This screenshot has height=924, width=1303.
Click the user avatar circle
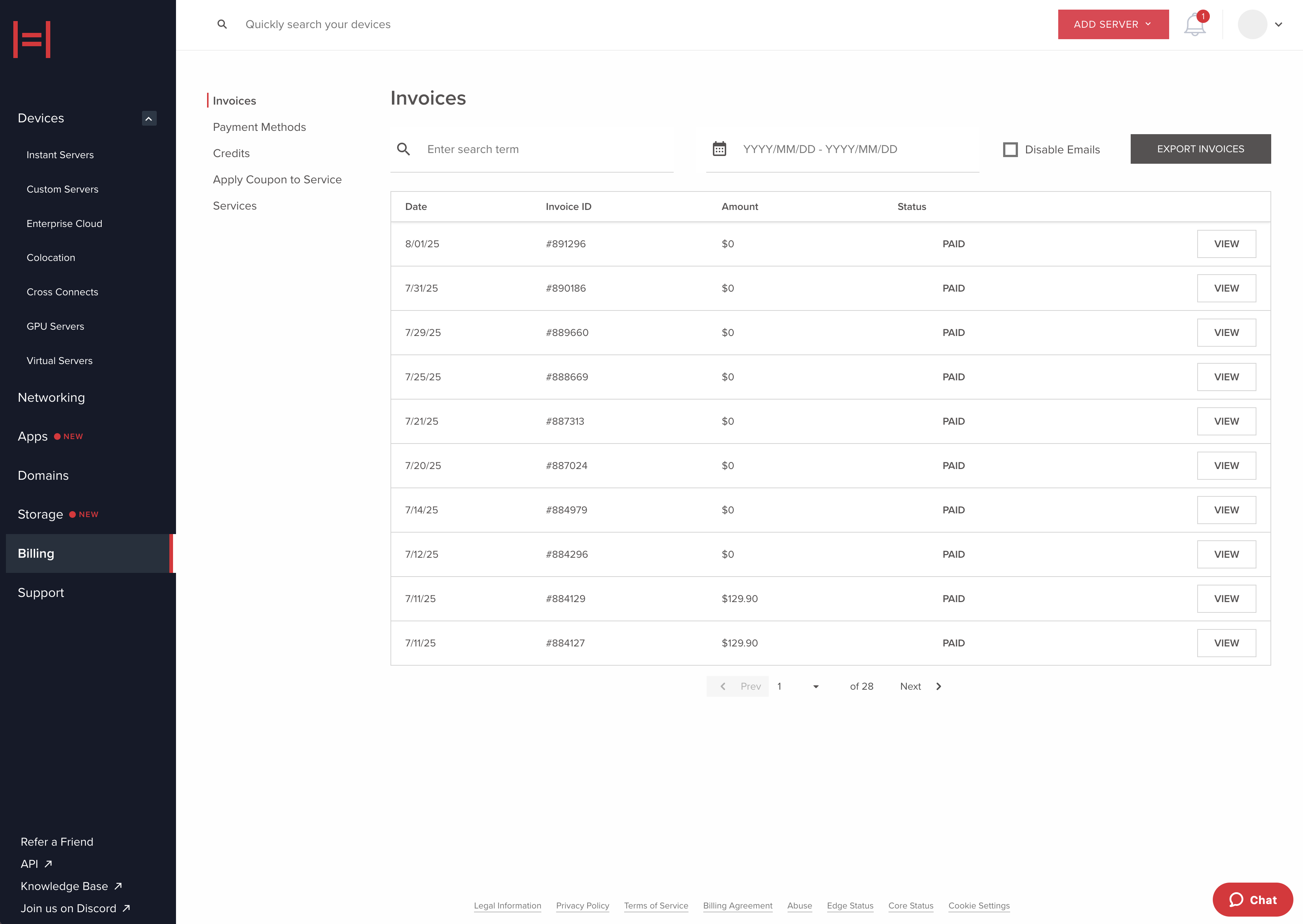click(x=1252, y=24)
